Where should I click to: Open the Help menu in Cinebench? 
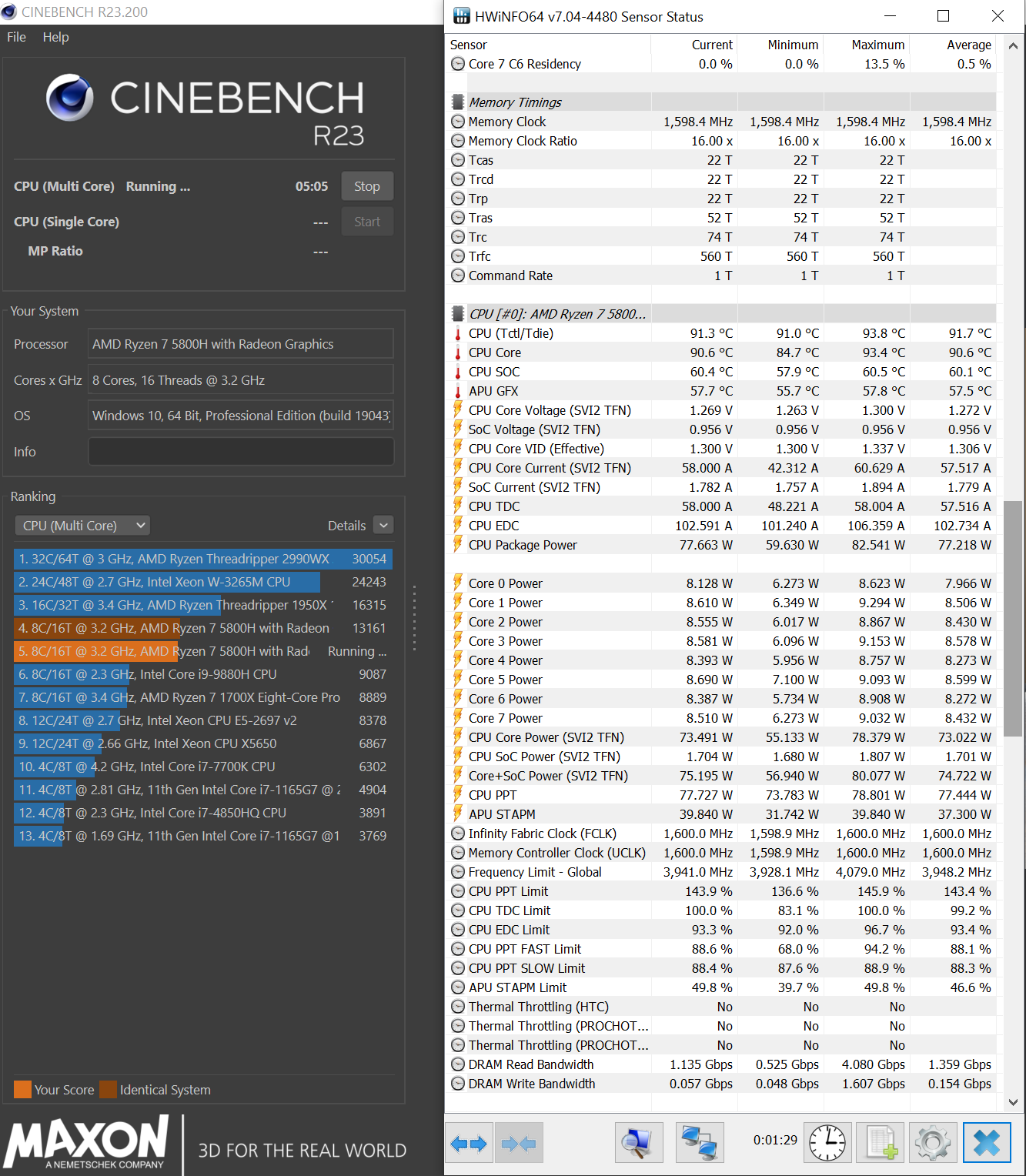pos(55,37)
